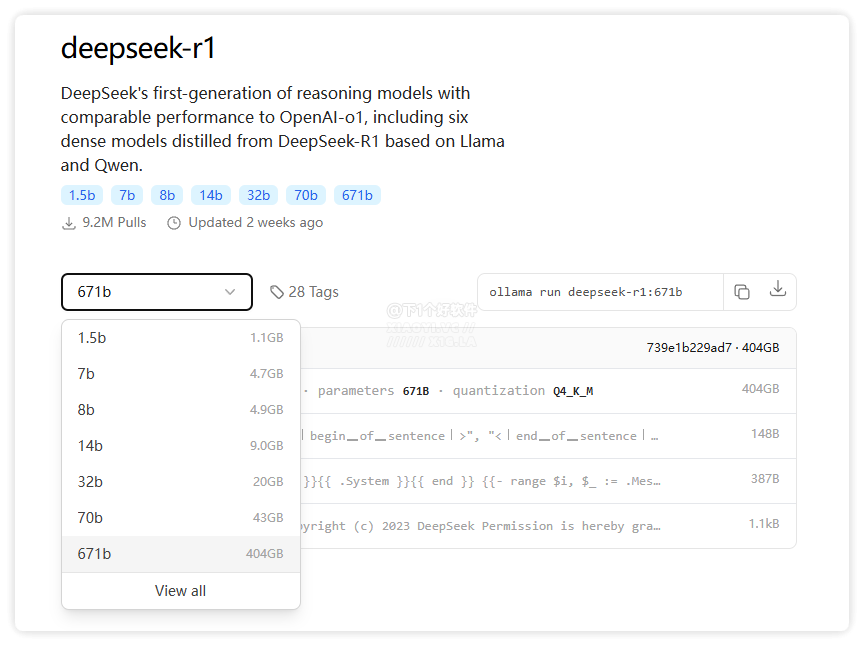The image size is (864, 646).
Task: Select the 1.5b size tag chip
Action: pos(81,195)
